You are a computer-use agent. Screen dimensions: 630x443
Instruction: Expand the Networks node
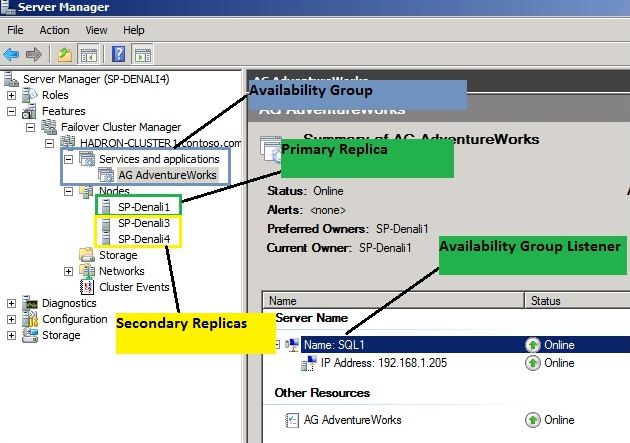coord(69,272)
